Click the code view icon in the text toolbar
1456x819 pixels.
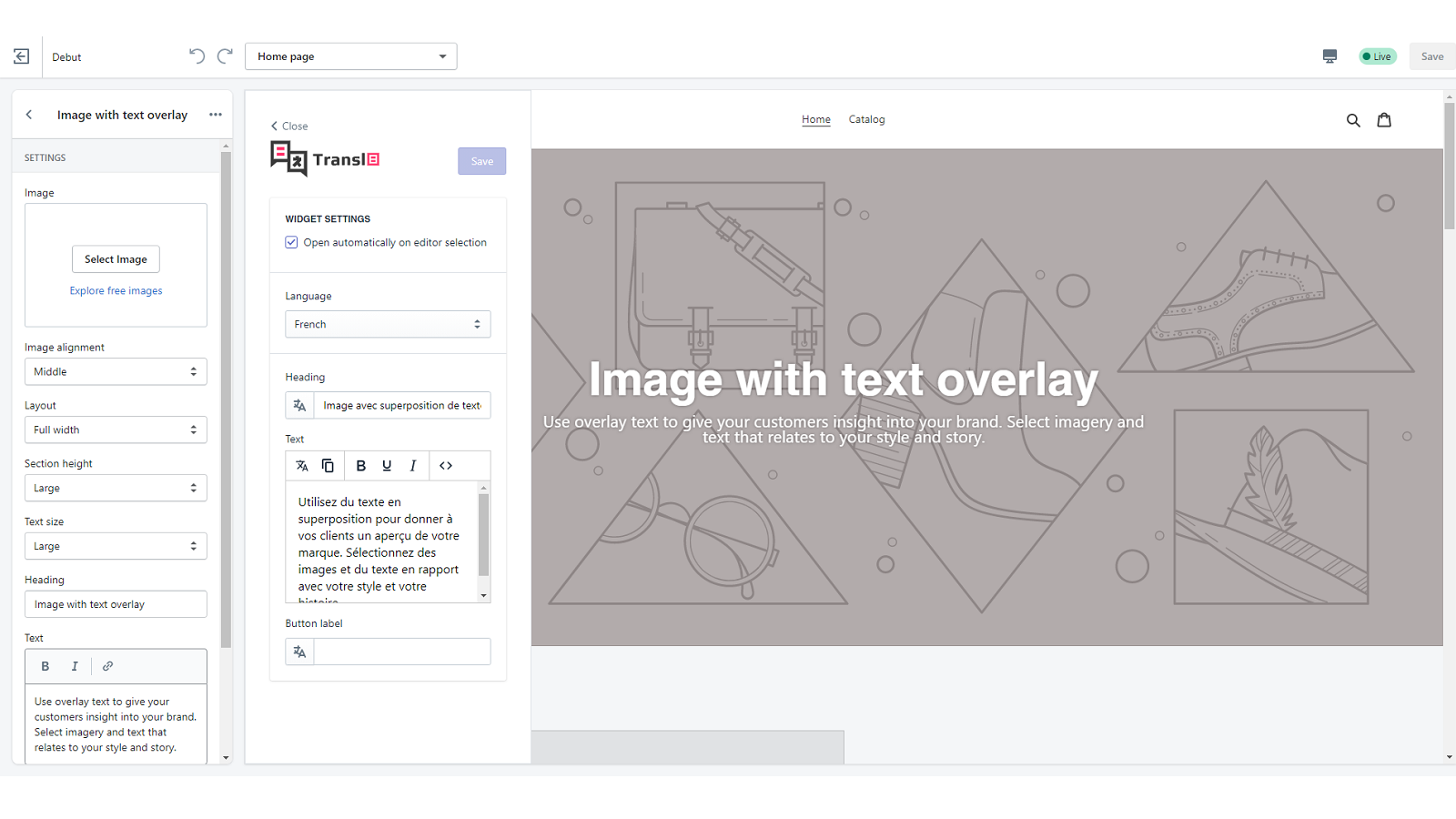tap(445, 465)
